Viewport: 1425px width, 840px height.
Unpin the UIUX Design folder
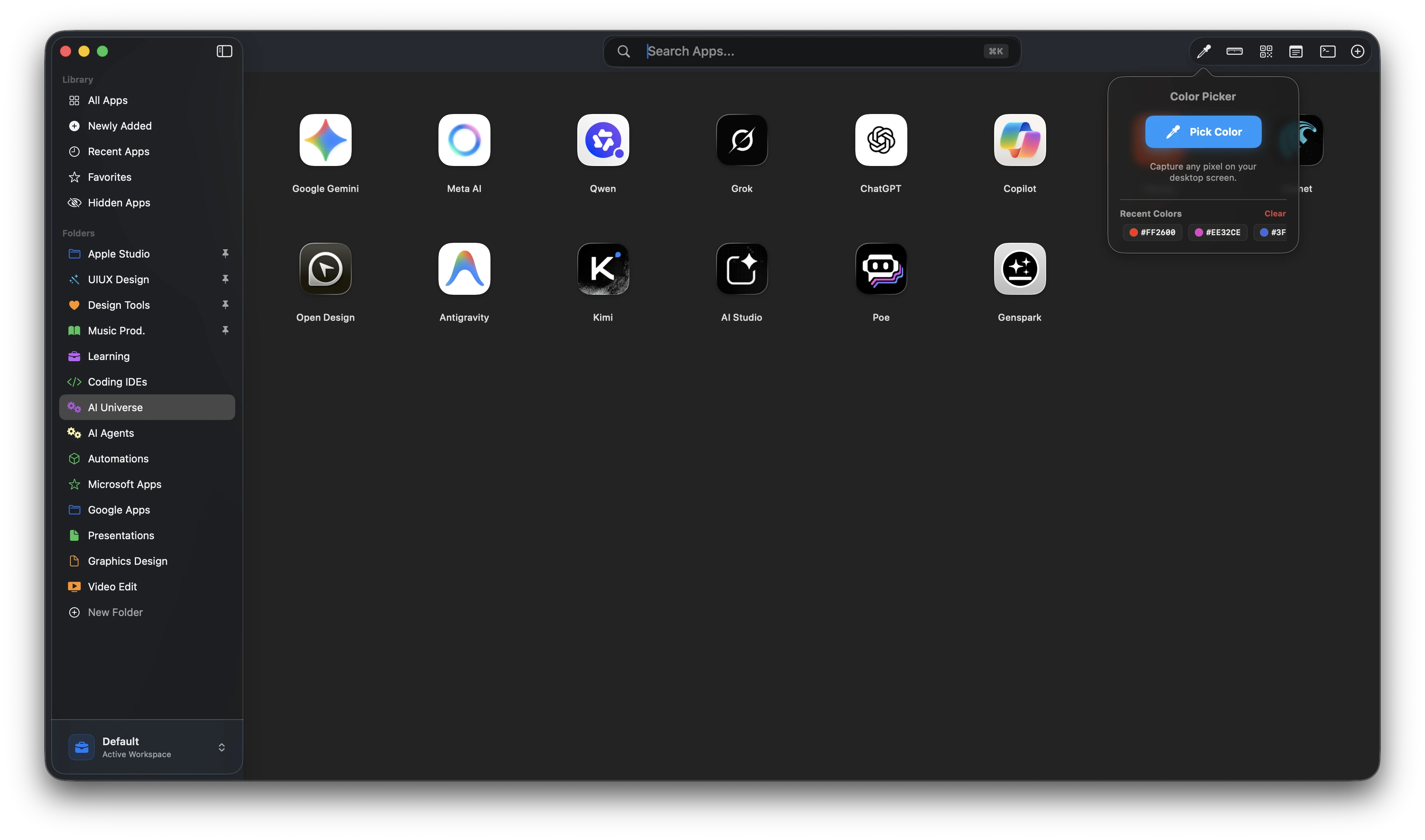[x=225, y=279]
